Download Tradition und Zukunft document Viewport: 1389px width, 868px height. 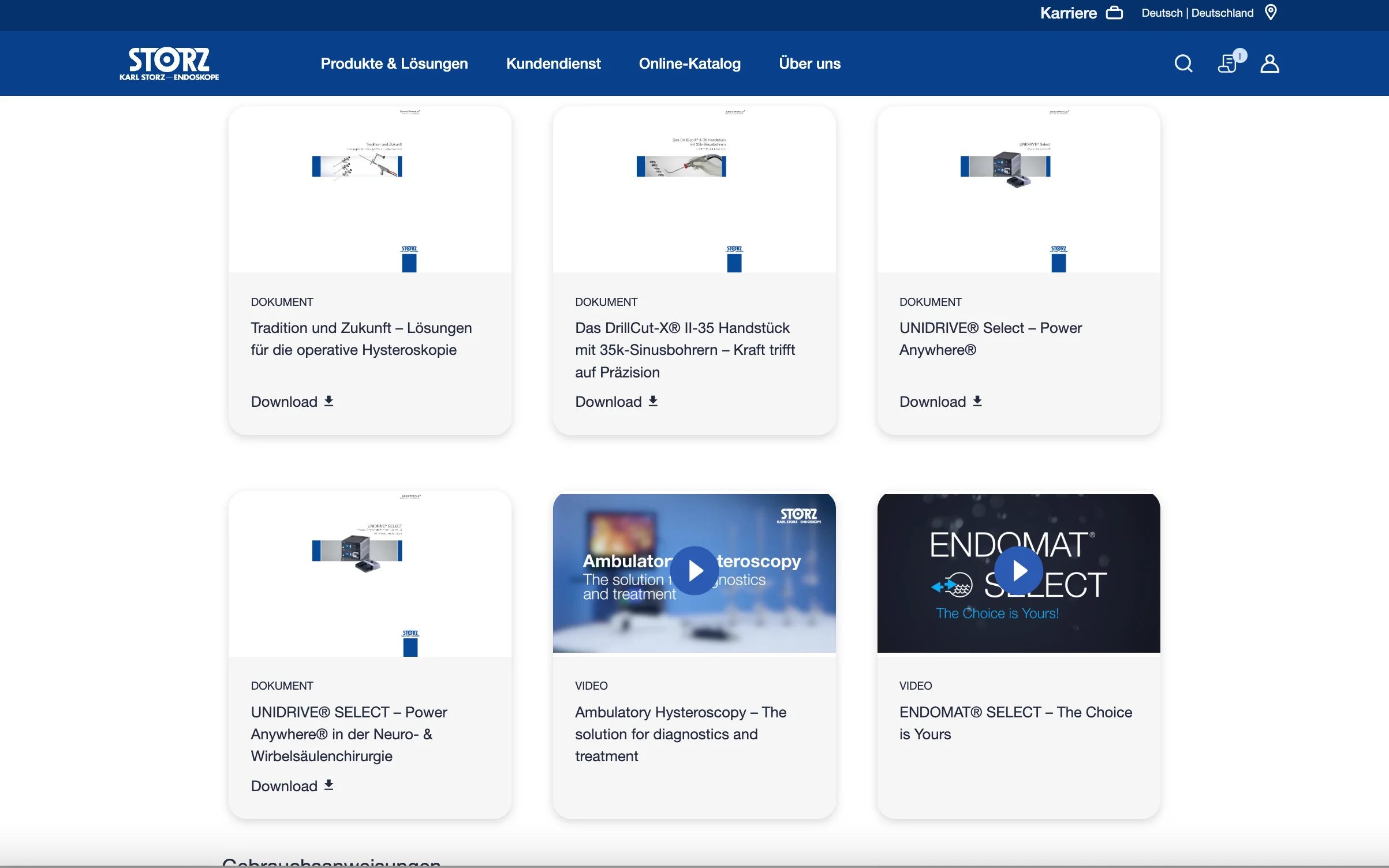click(292, 402)
